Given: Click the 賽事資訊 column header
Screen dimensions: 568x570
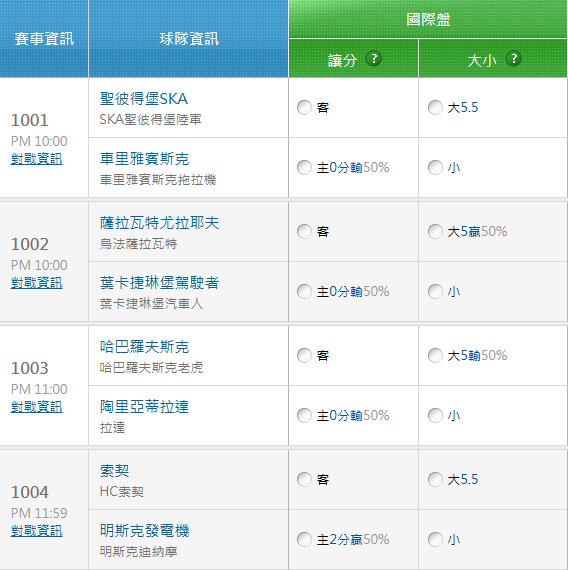Looking at the screenshot, I should [44, 39].
